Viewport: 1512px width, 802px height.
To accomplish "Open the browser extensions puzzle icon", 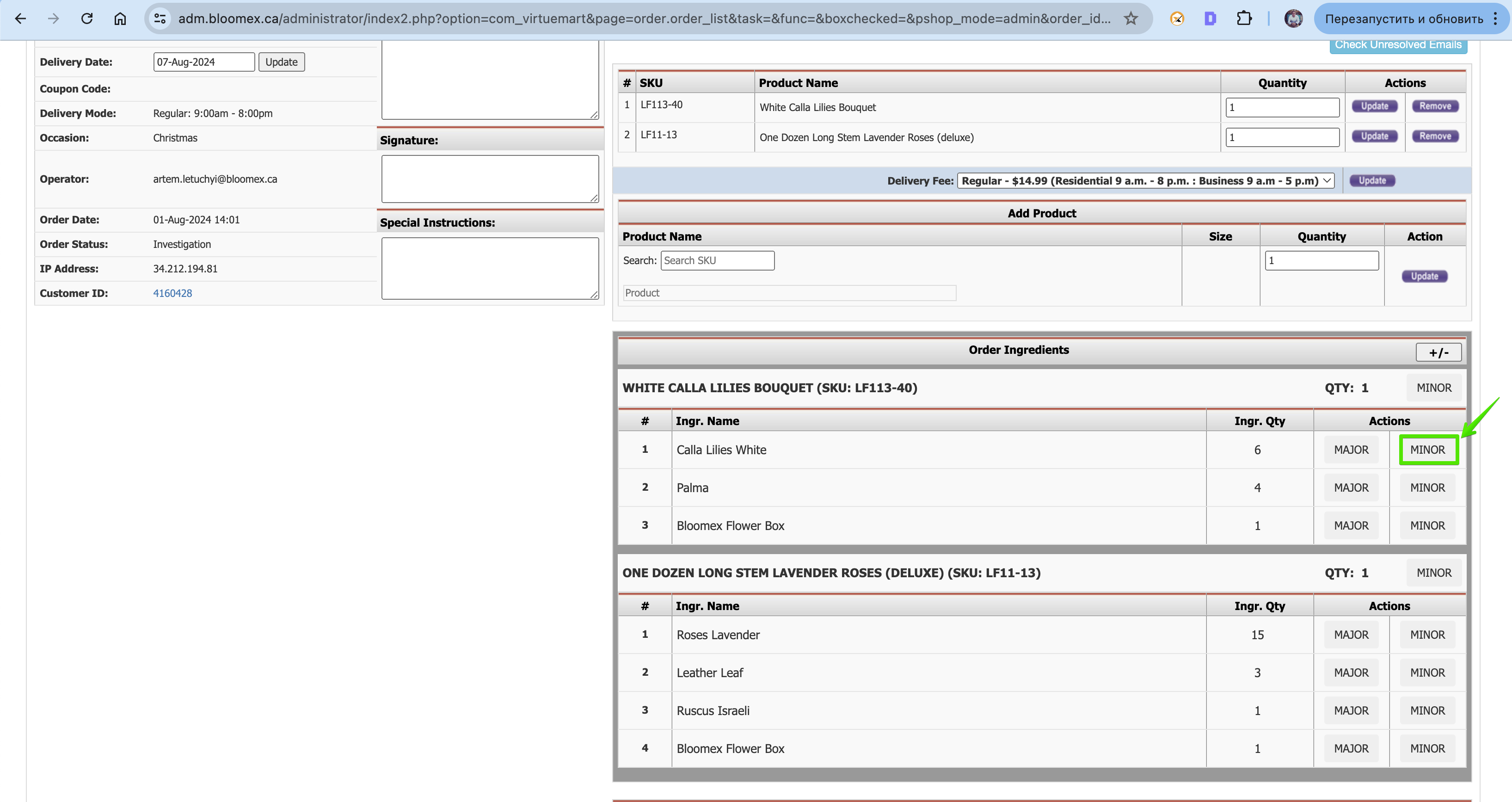I will click(x=1244, y=19).
